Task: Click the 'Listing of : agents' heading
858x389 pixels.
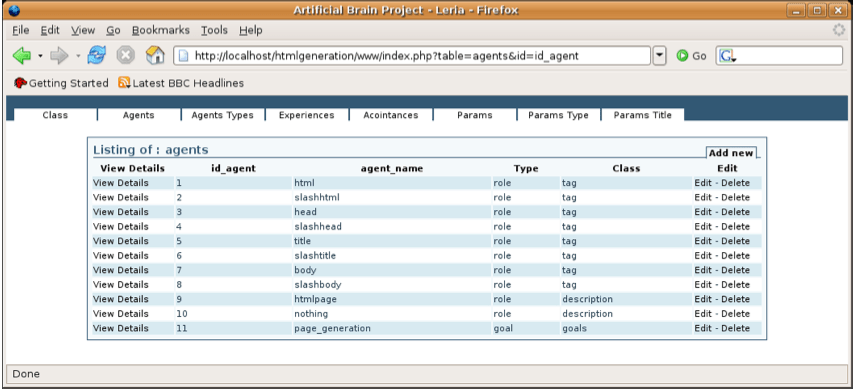Action: (150, 149)
